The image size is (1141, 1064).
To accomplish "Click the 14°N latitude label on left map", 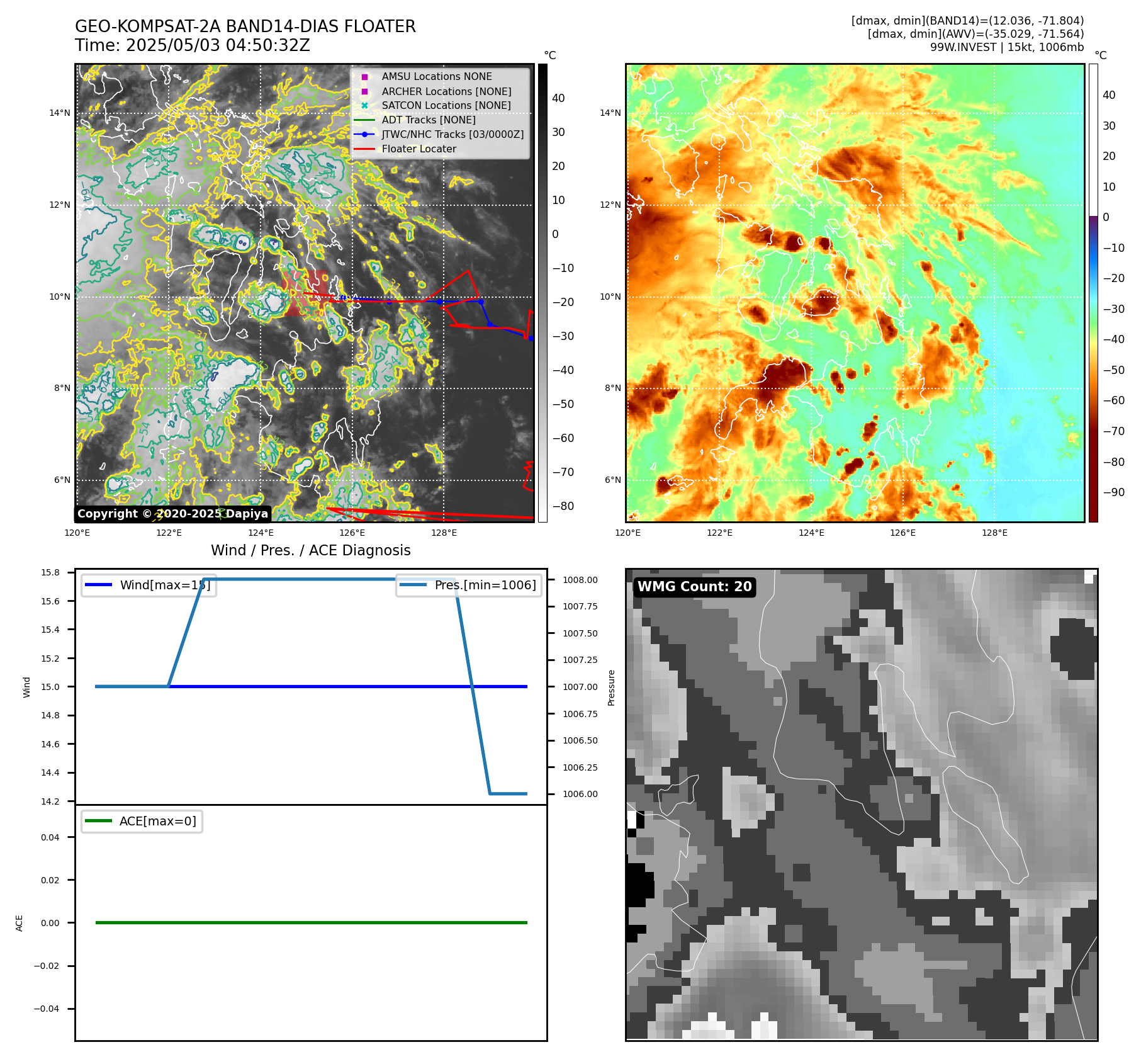I will click(x=60, y=113).
